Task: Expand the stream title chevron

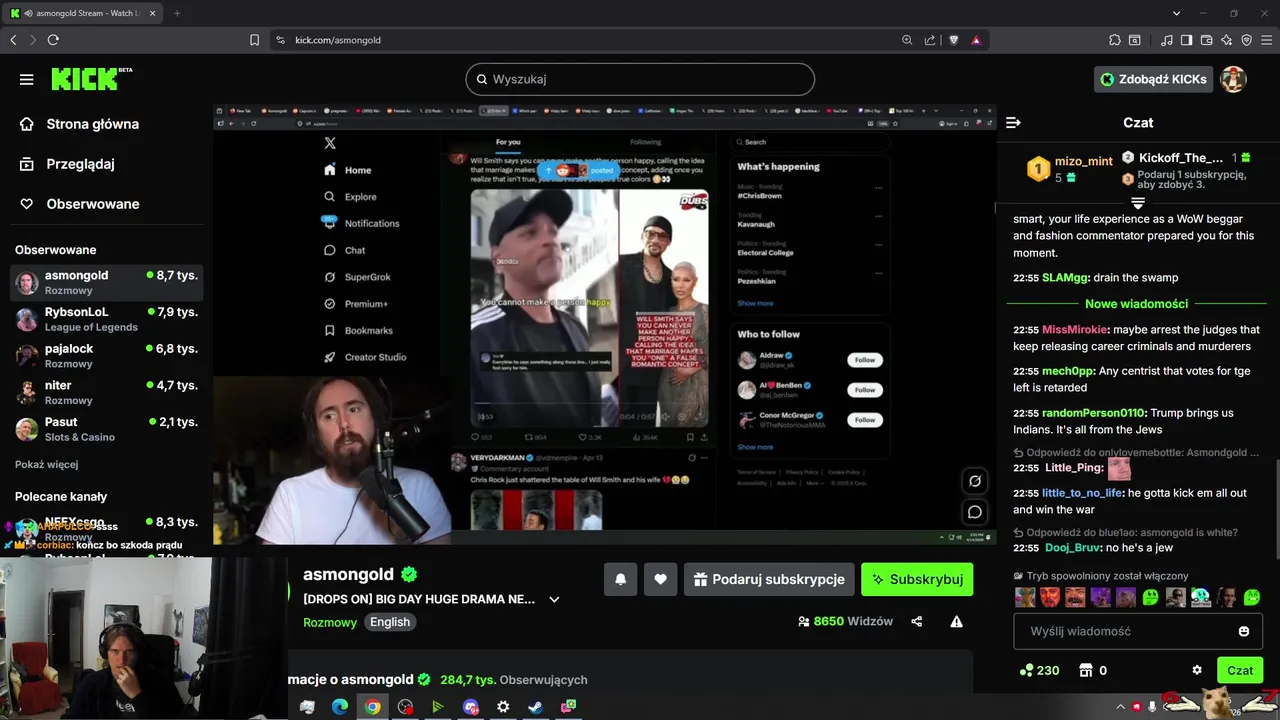Action: pyautogui.click(x=554, y=600)
